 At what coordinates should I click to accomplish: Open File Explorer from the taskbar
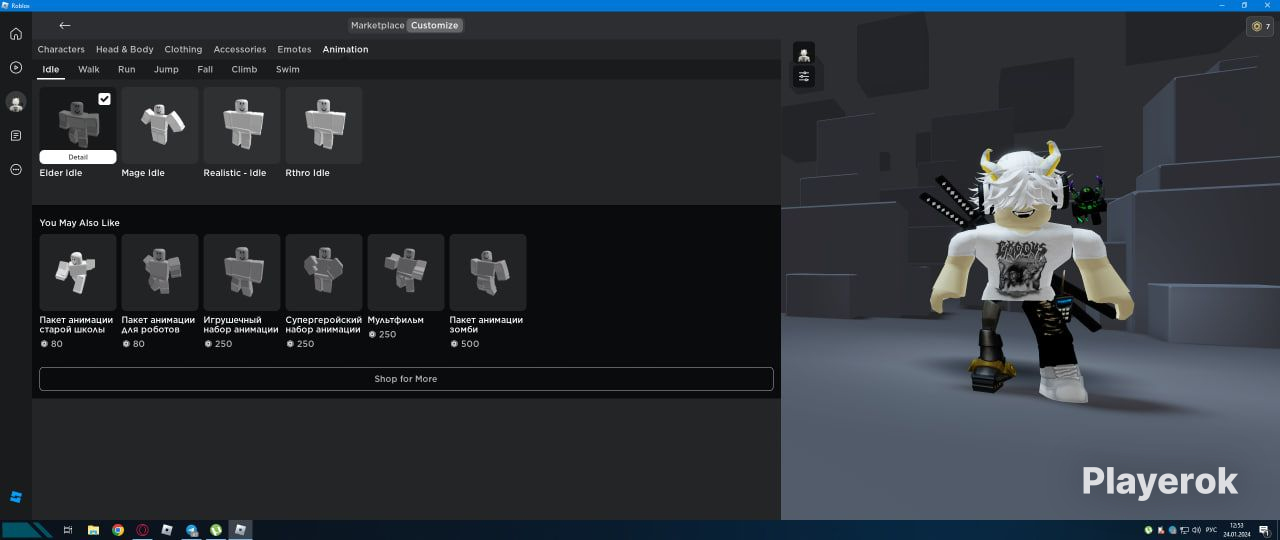93,530
